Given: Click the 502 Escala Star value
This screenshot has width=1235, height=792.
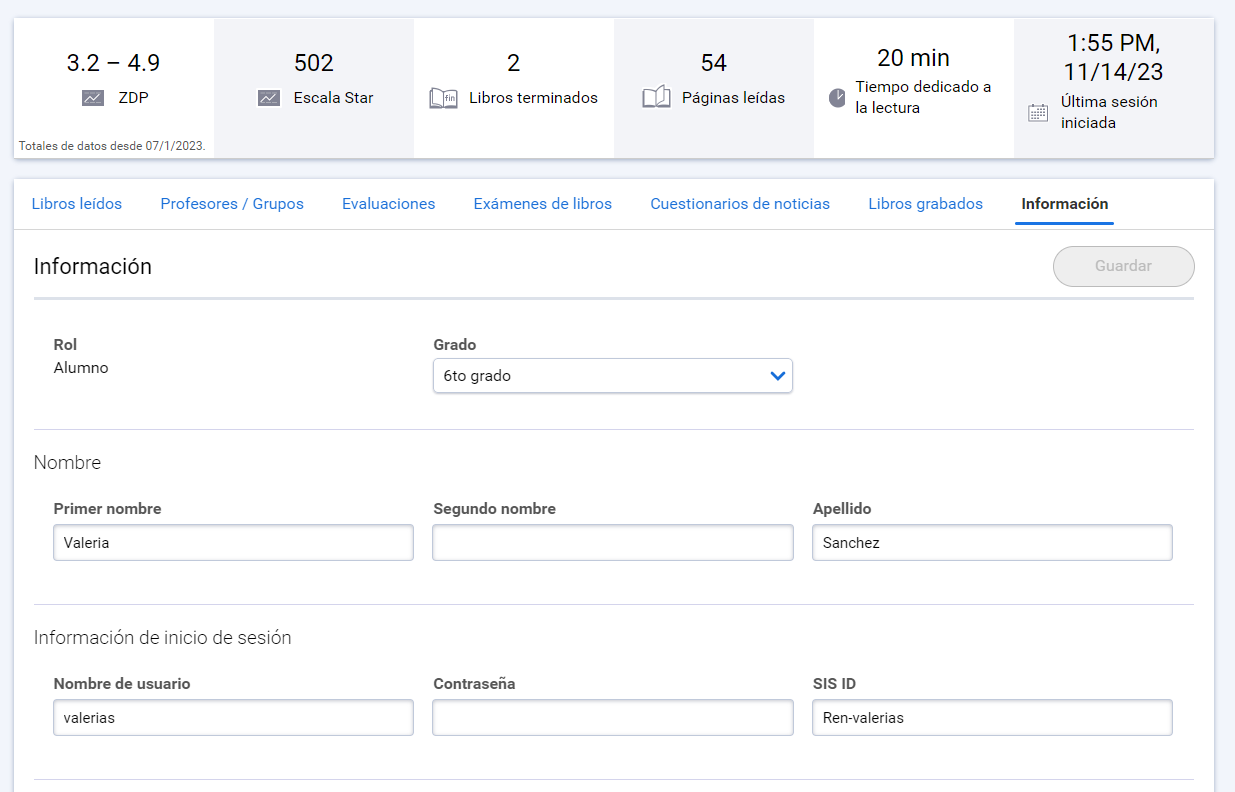Looking at the screenshot, I should click(x=313, y=63).
